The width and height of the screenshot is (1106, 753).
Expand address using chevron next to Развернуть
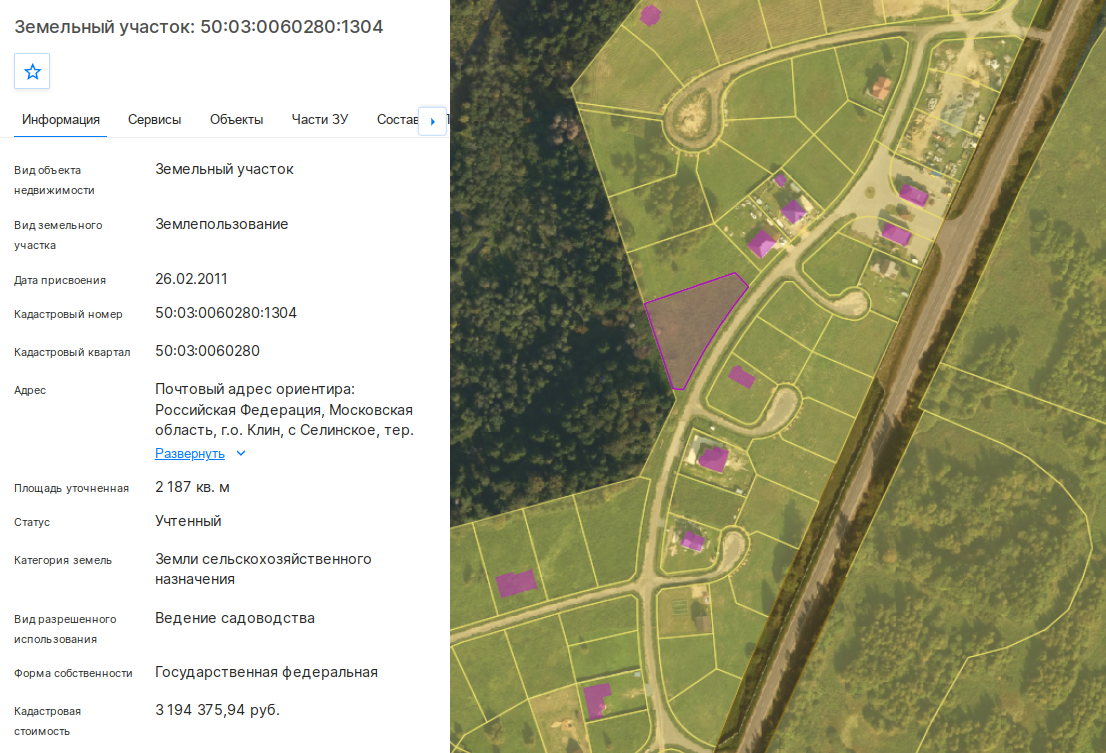pyautogui.click(x=241, y=453)
